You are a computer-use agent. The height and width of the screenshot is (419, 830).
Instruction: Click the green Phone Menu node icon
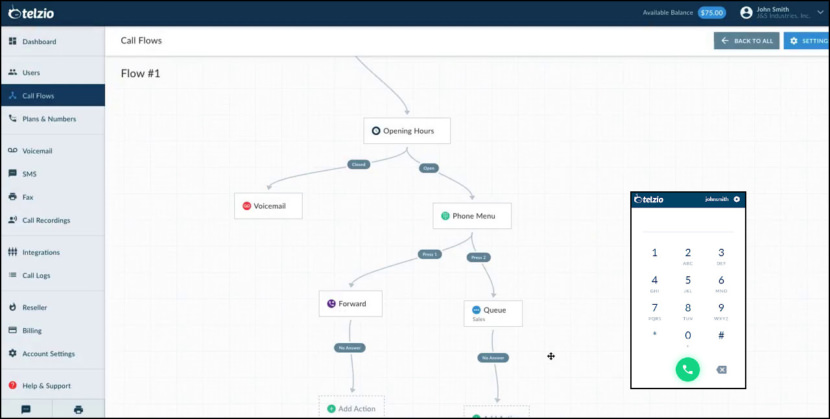click(x=445, y=216)
